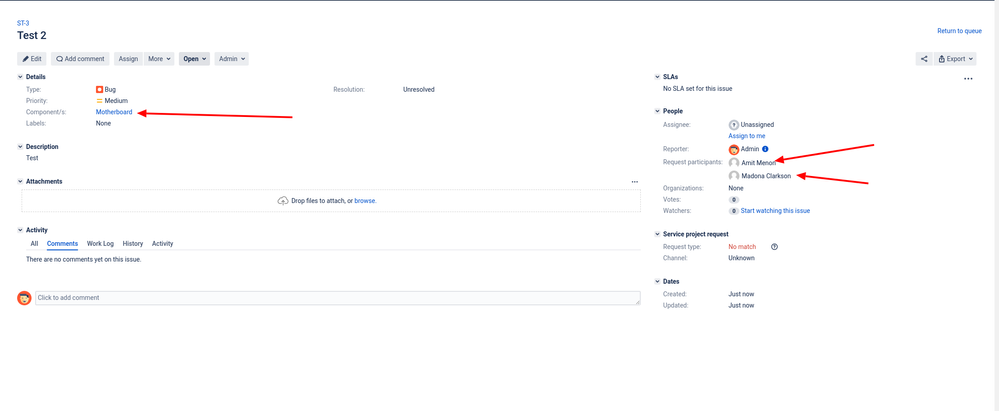The width and height of the screenshot is (999, 411).
Task: Open the More dropdown
Action: (x=159, y=59)
